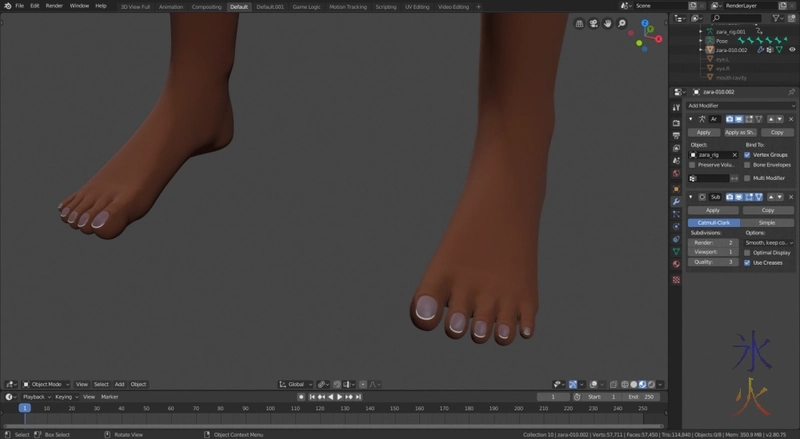Screen dimensions: 800x439
Task: Expand the zara_rig.001 tree item
Action: [700, 31]
